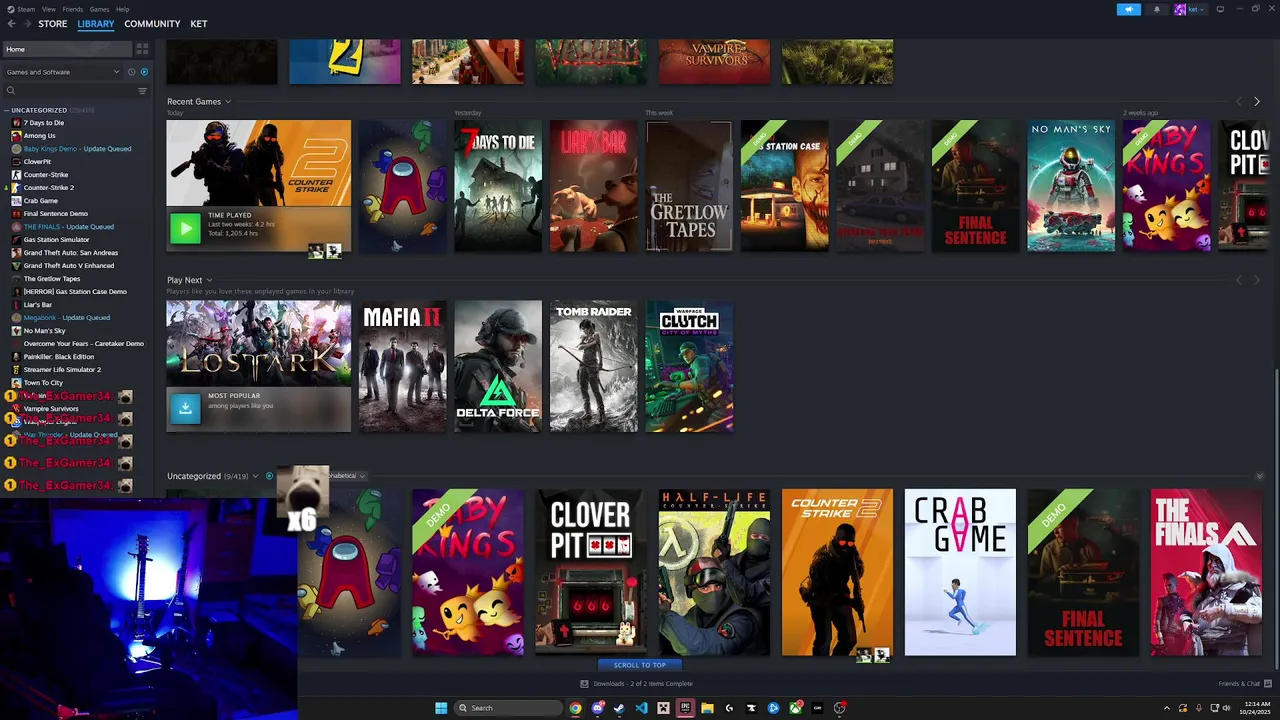1280x720 pixels.
Task: Open the announcements megaphone button
Action: pyautogui.click(x=1128, y=9)
